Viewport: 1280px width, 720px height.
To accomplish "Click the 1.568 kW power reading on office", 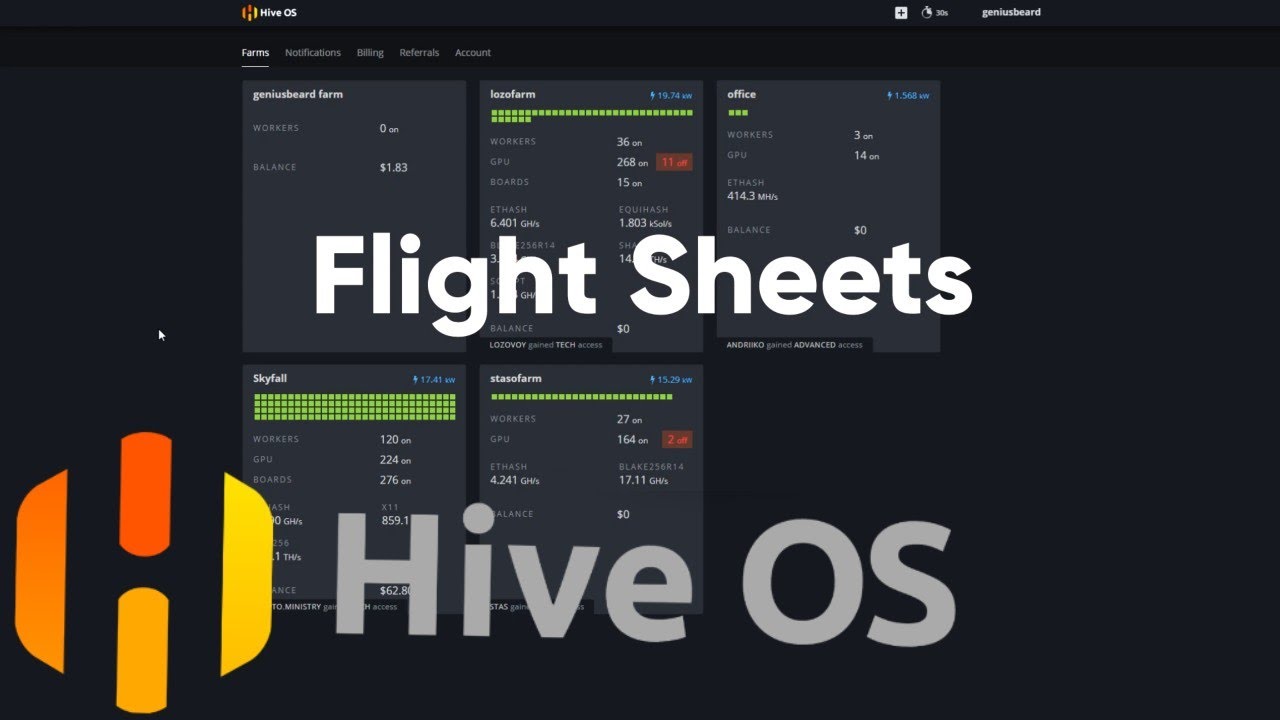I will click(908, 96).
